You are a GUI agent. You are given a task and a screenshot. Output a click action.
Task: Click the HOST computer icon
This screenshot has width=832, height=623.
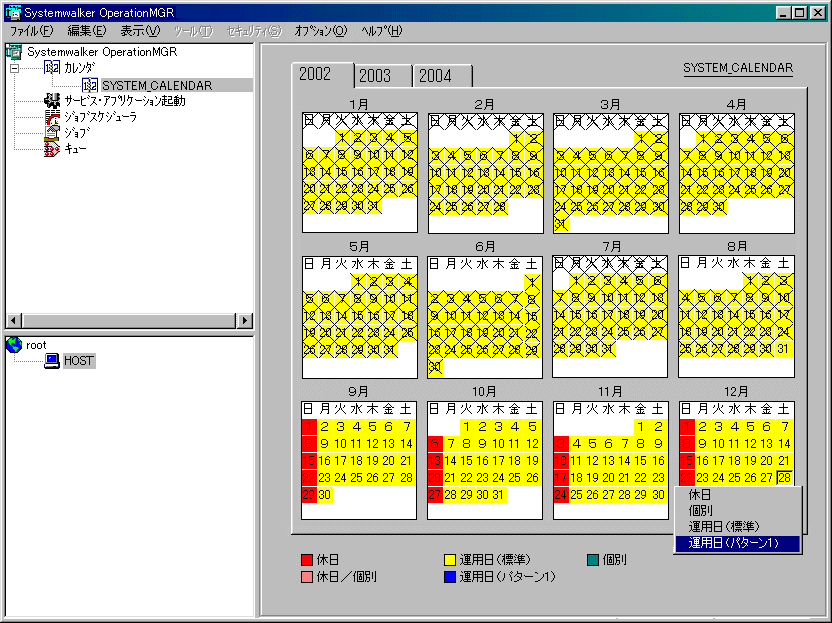52,361
